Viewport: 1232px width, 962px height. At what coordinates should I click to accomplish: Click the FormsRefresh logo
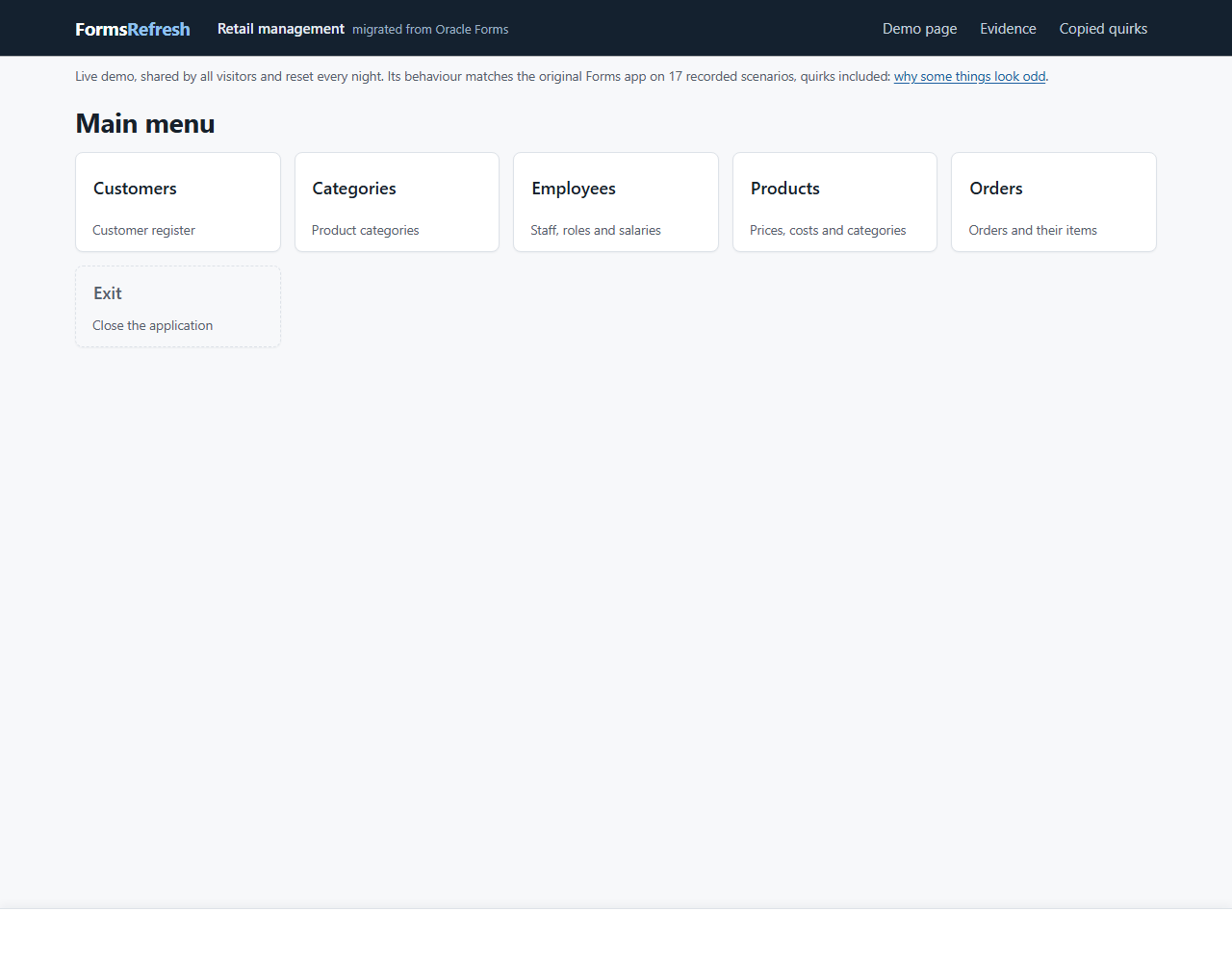coord(133,29)
